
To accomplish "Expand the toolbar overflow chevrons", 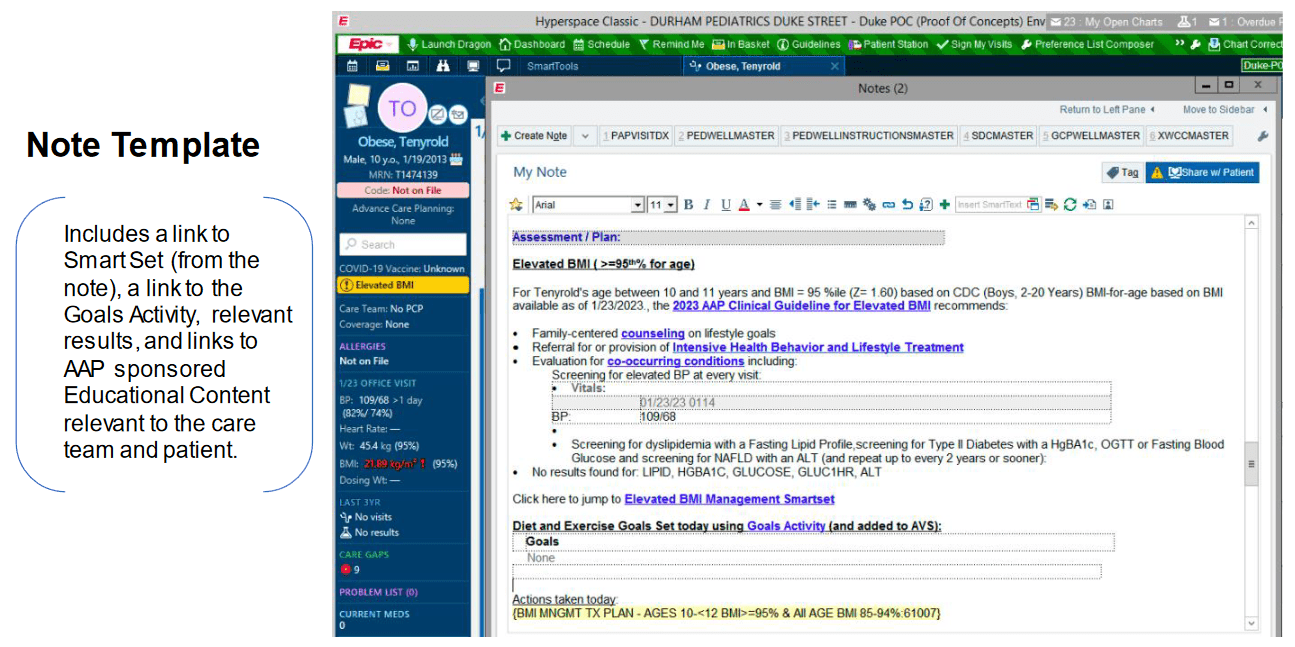I will pos(1180,44).
